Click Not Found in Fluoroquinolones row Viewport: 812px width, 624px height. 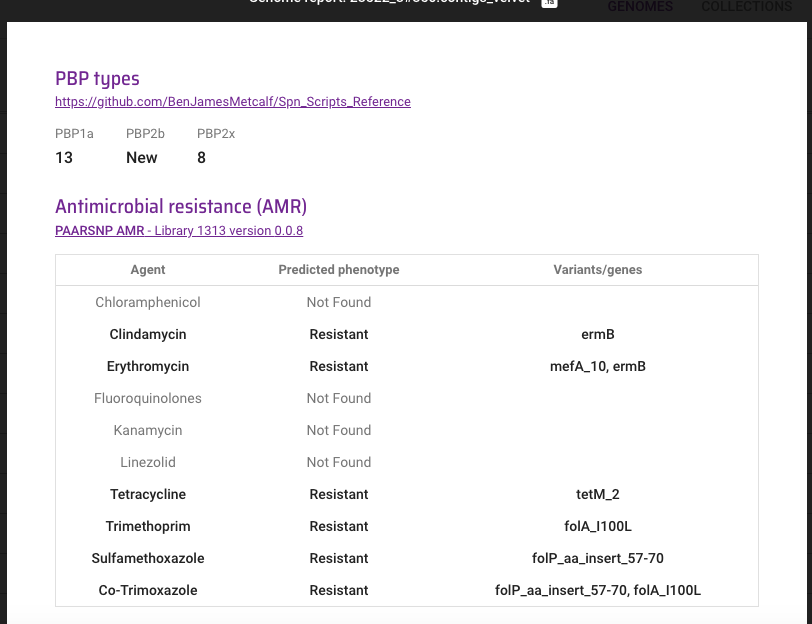coord(339,398)
